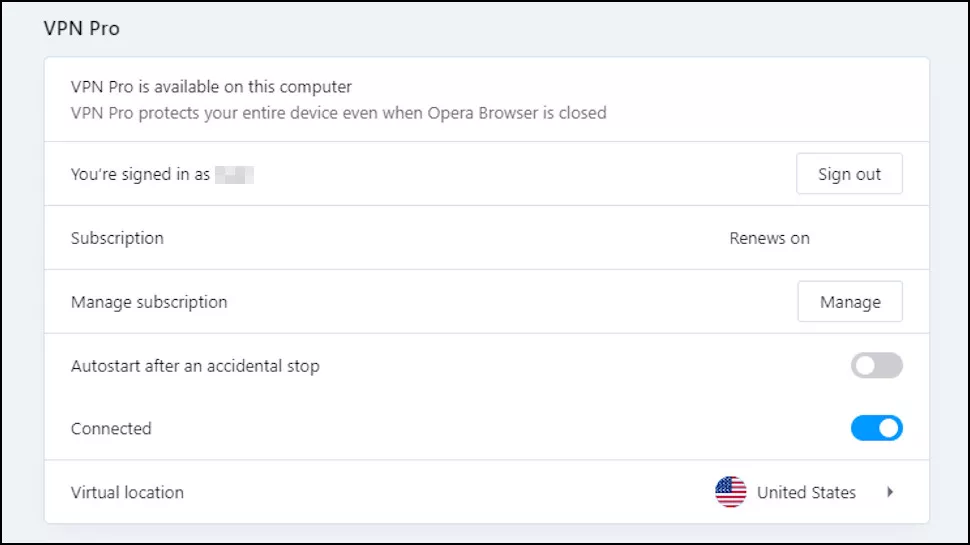Click the Sign out button
This screenshot has height=545, width=970.
(849, 174)
